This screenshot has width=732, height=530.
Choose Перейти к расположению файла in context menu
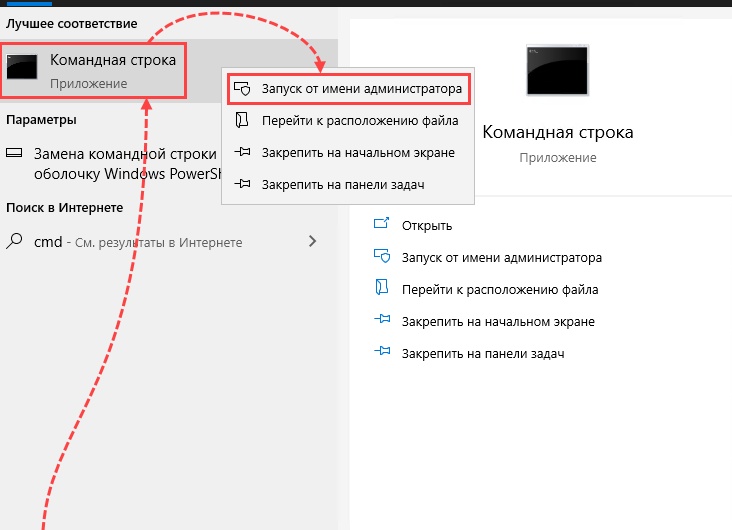point(348,120)
